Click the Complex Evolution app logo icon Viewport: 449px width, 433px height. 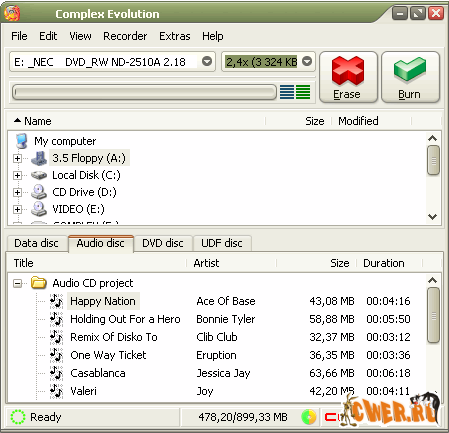point(12,13)
